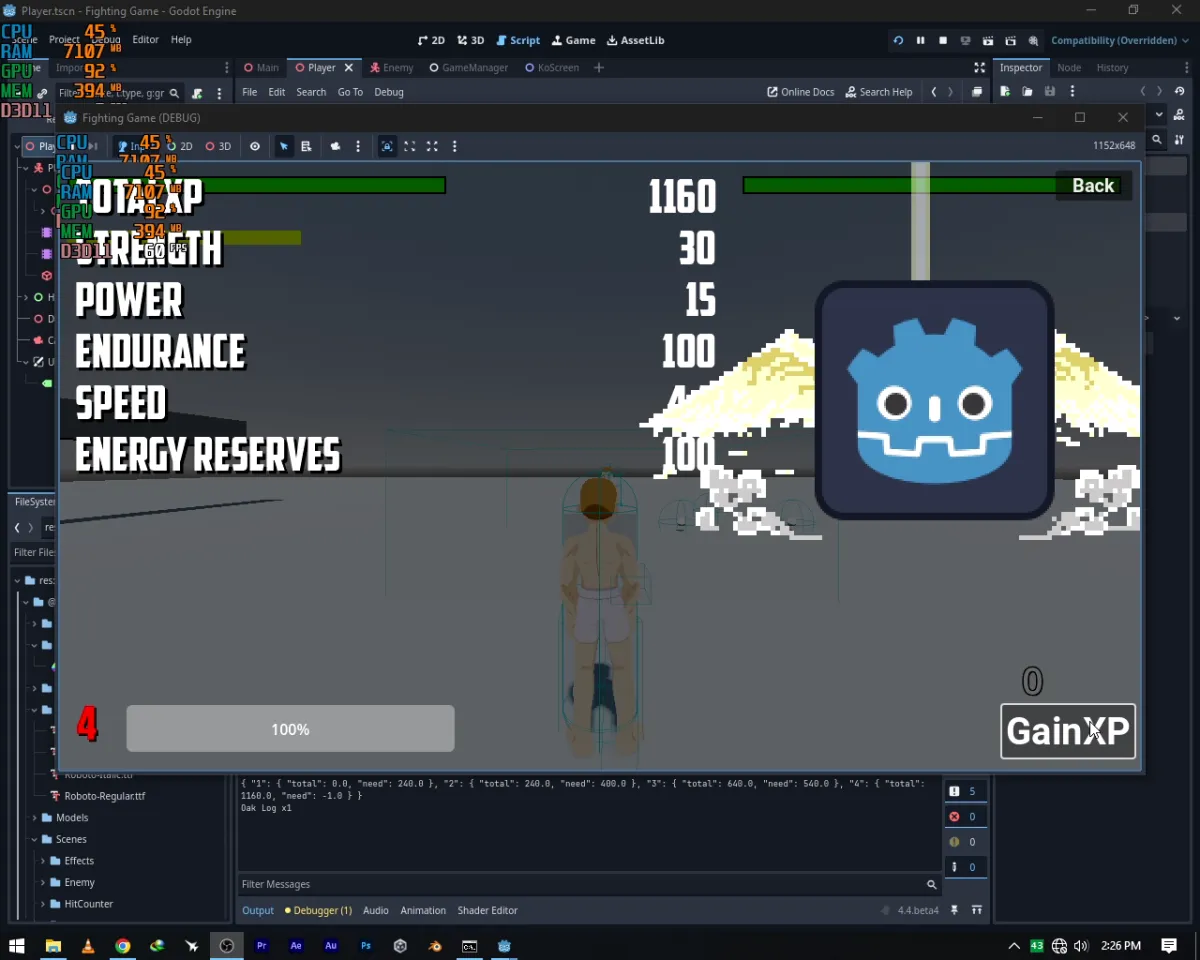Image resolution: width=1200 pixels, height=960 pixels.
Task: Open the Shader Editor panel
Action: (488, 910)
